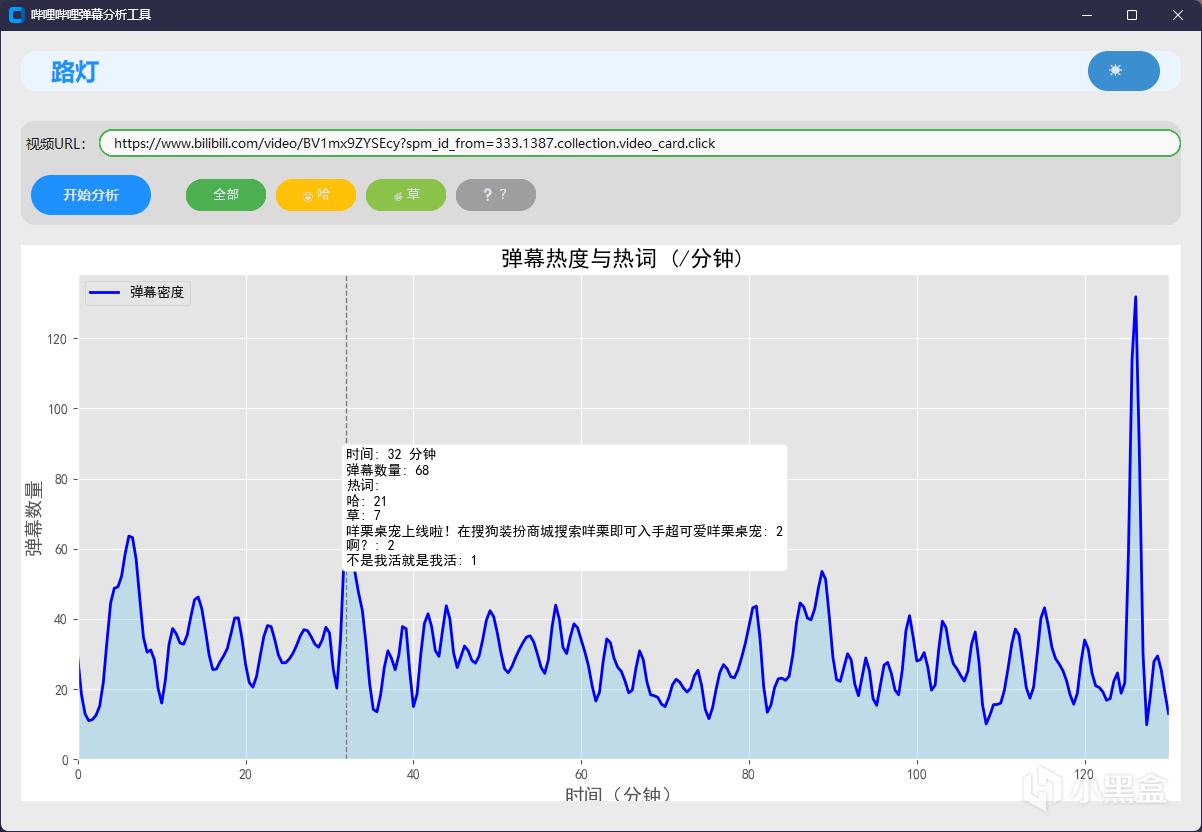
Task: Click the tooltip line 时间: 32 分钟
Action: 391,454
